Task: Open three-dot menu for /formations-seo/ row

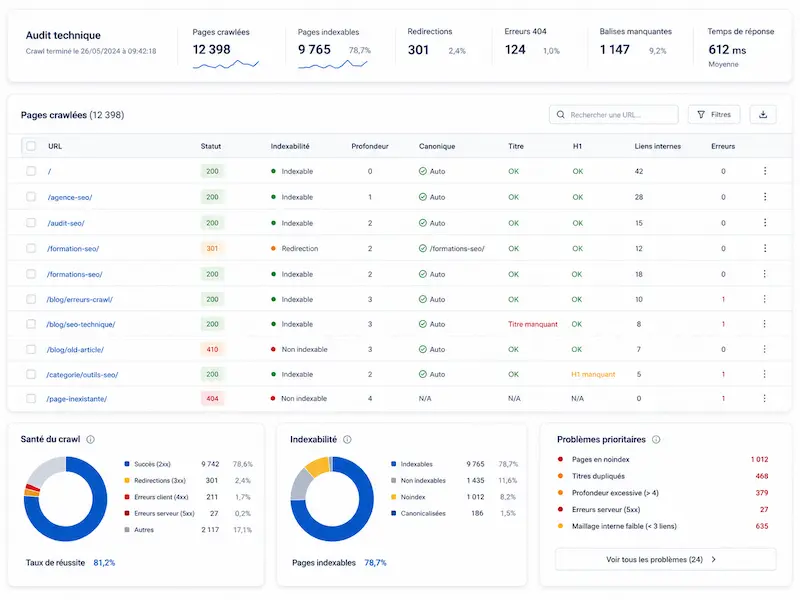Action: click(764, 274)
